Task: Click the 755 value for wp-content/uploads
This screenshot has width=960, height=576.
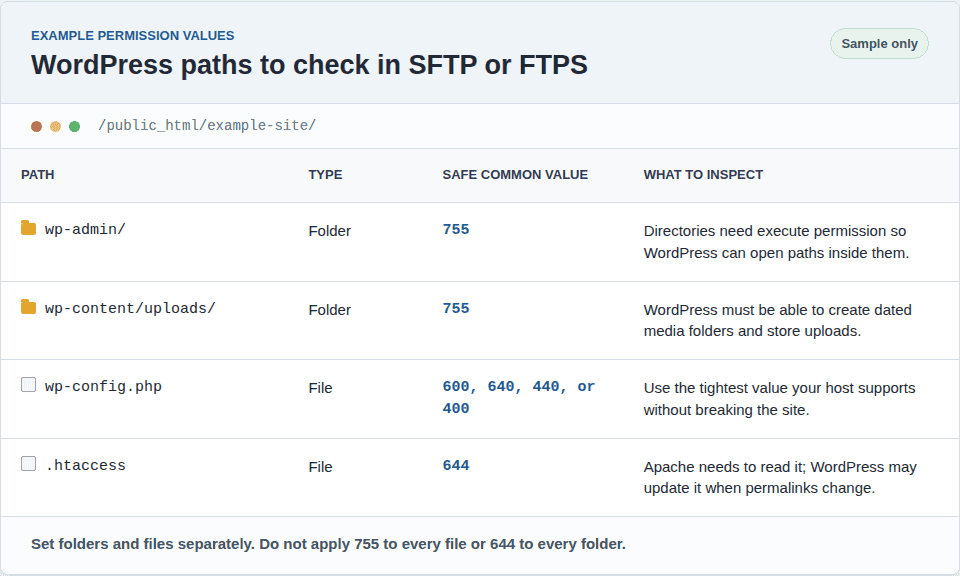Action: (456, 308)
